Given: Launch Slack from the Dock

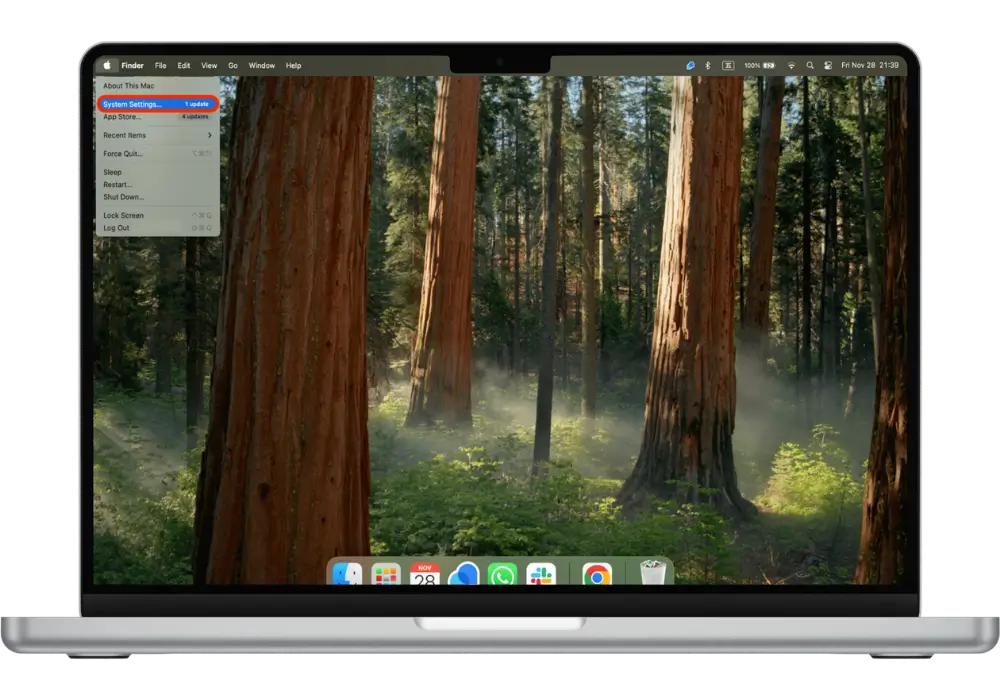Looking at the screenshot, I should (541, 575).
